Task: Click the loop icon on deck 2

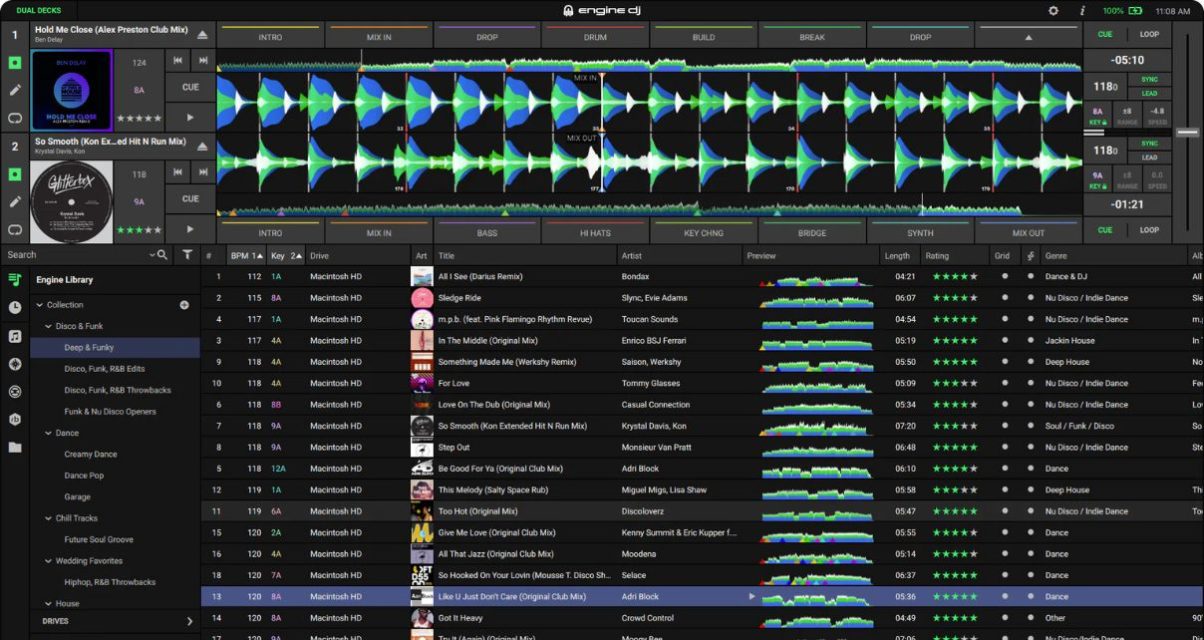Action: pyautogui.click(x=13, y=229)
